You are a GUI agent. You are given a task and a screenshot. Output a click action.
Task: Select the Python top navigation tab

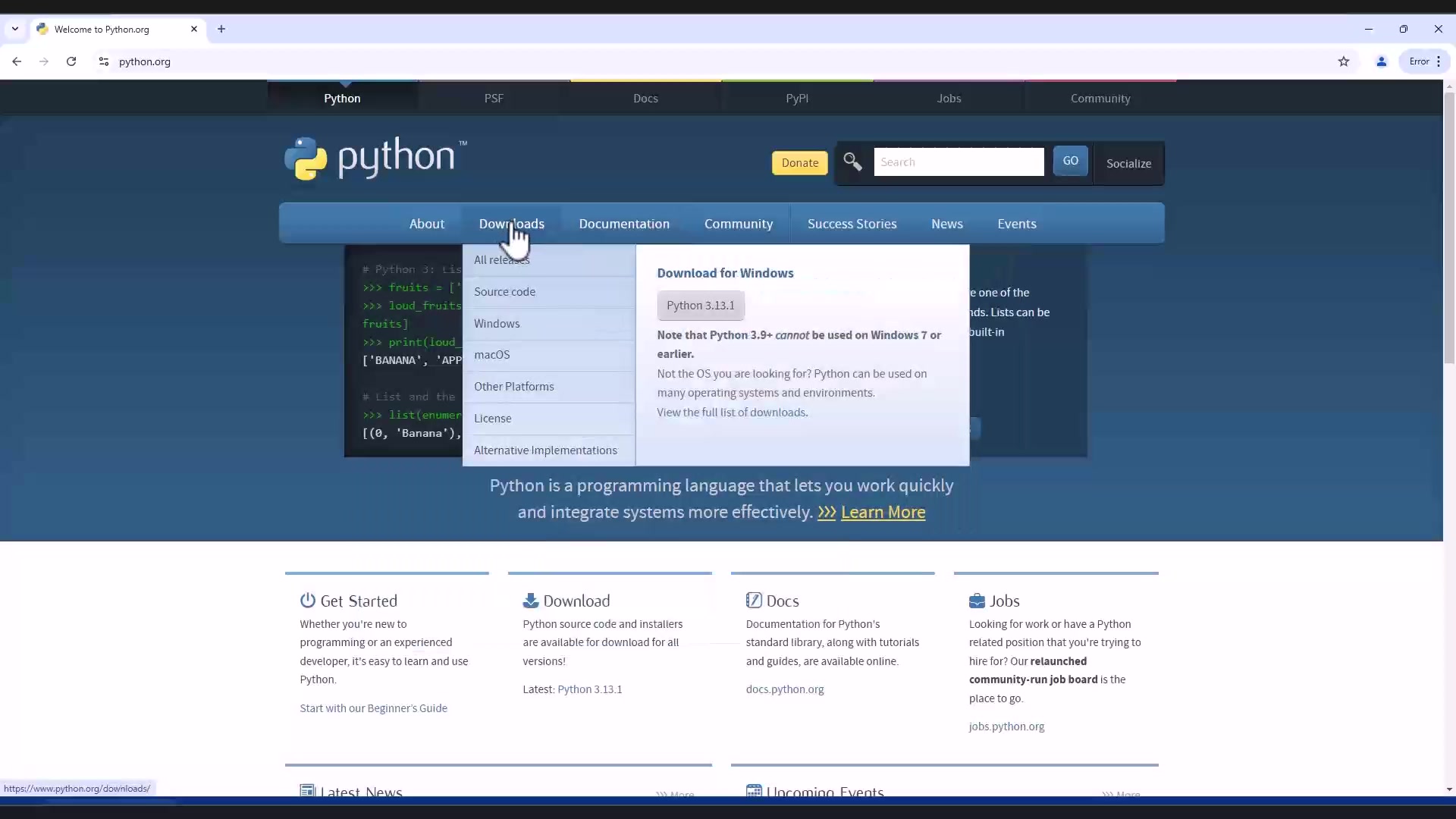tap(342, 98)
